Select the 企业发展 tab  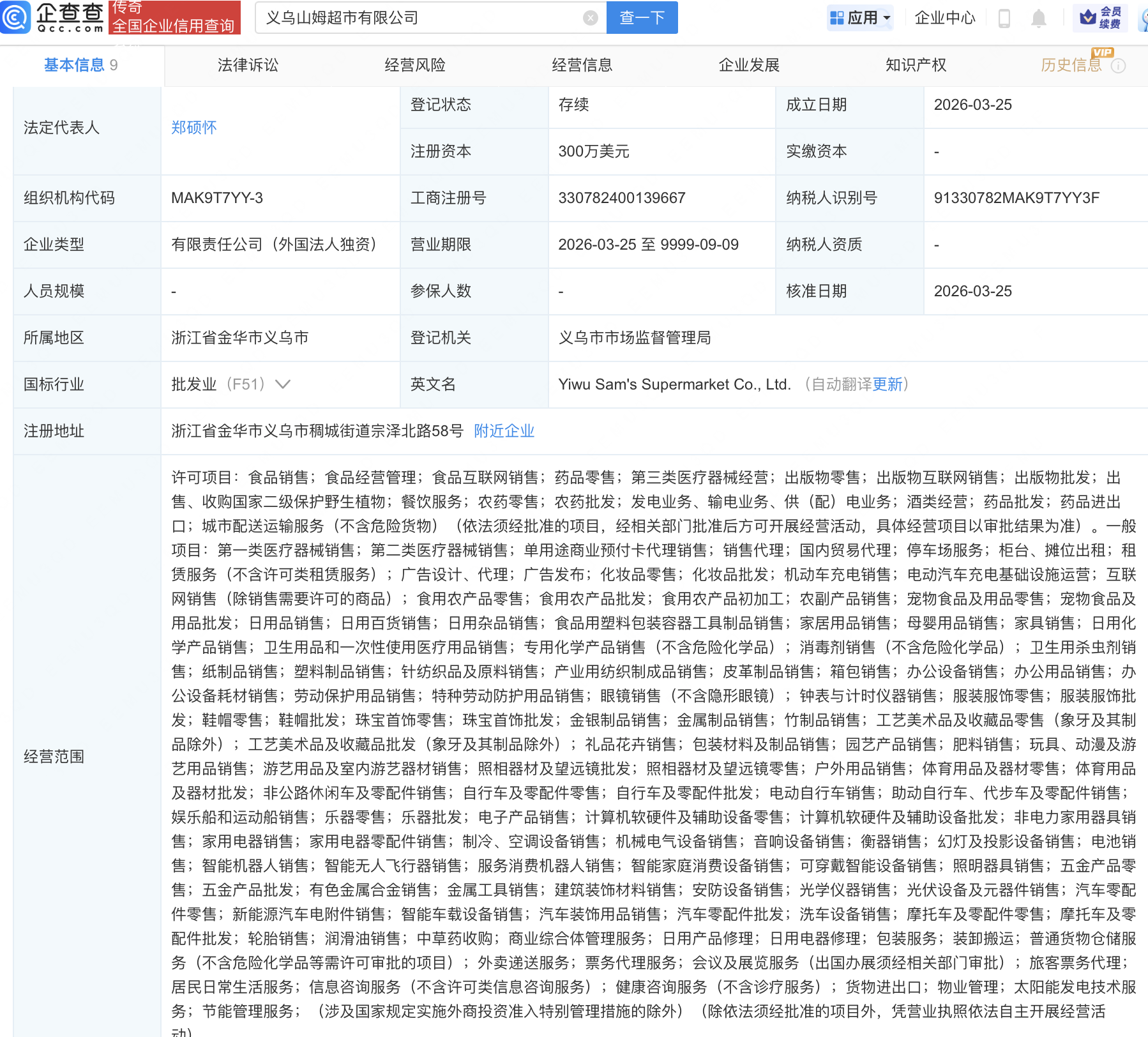coord(749,65)
